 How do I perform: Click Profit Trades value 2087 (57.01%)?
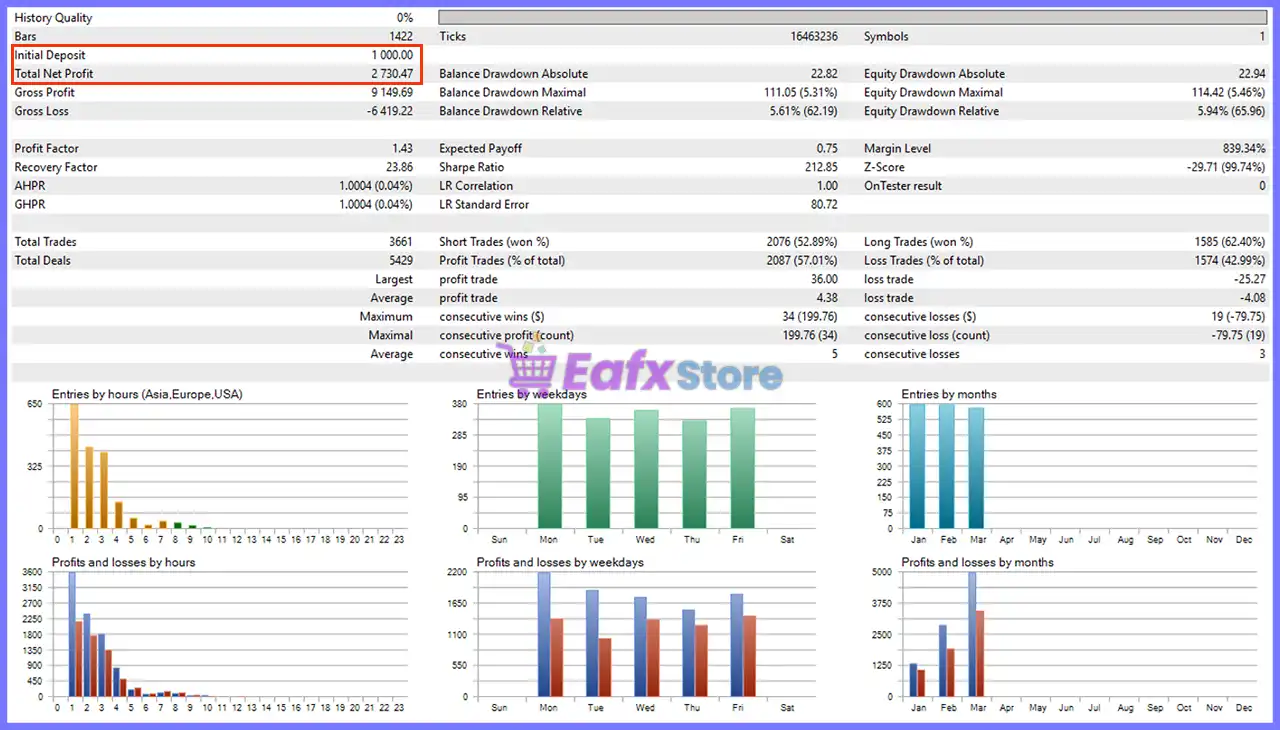click(802, 260)
